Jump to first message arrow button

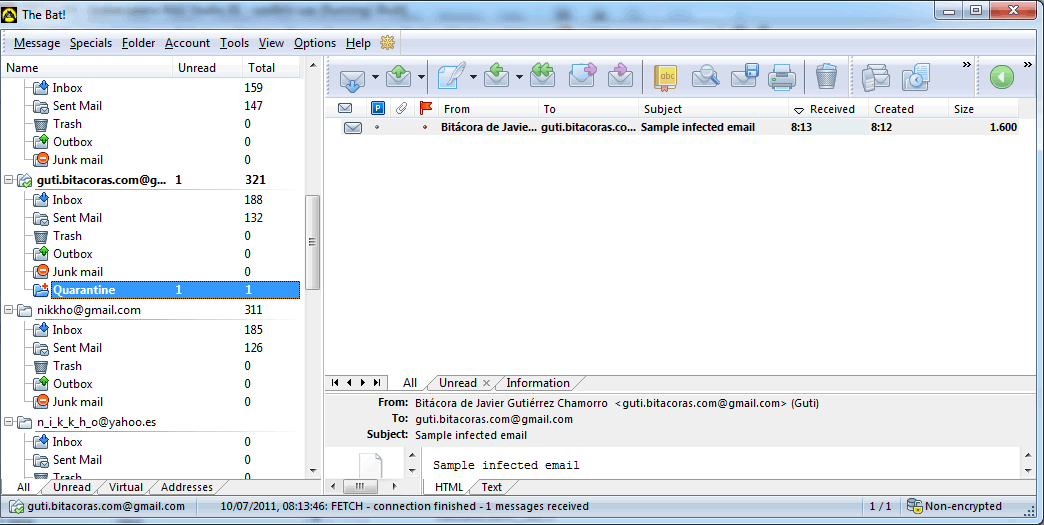tap(335, 383)
